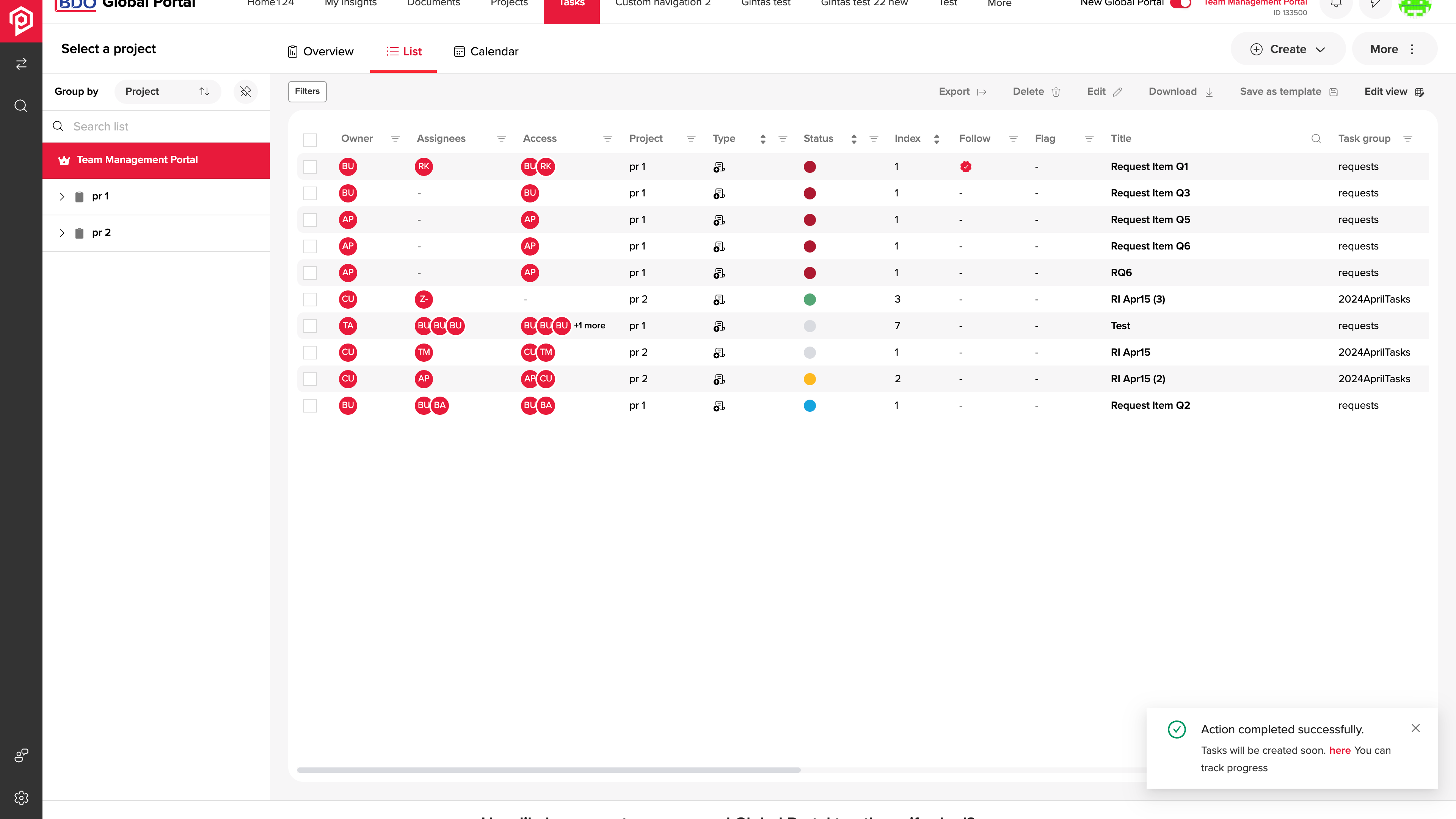This screenshot has width=1456, height=819.
Task: Follow the 'here' link in the notification
Action: point(1340,750)
